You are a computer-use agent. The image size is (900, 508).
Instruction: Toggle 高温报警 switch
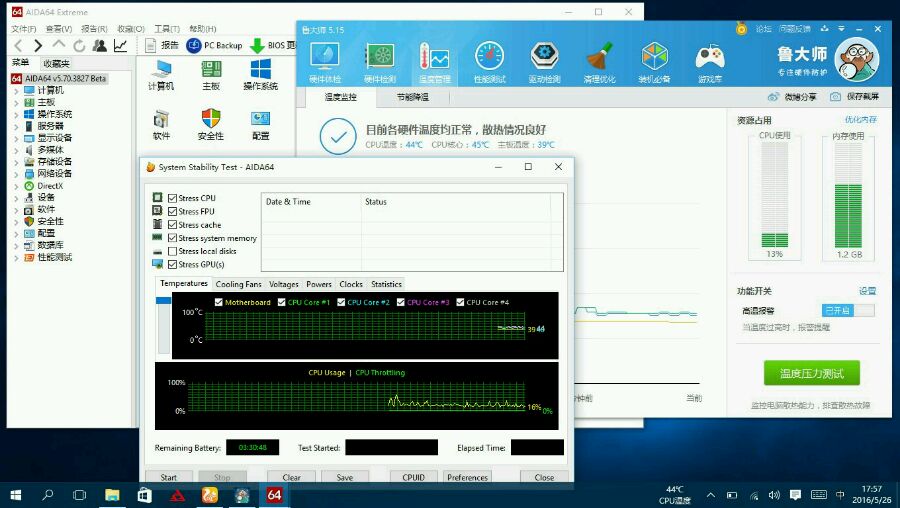[x=848, y=311]
